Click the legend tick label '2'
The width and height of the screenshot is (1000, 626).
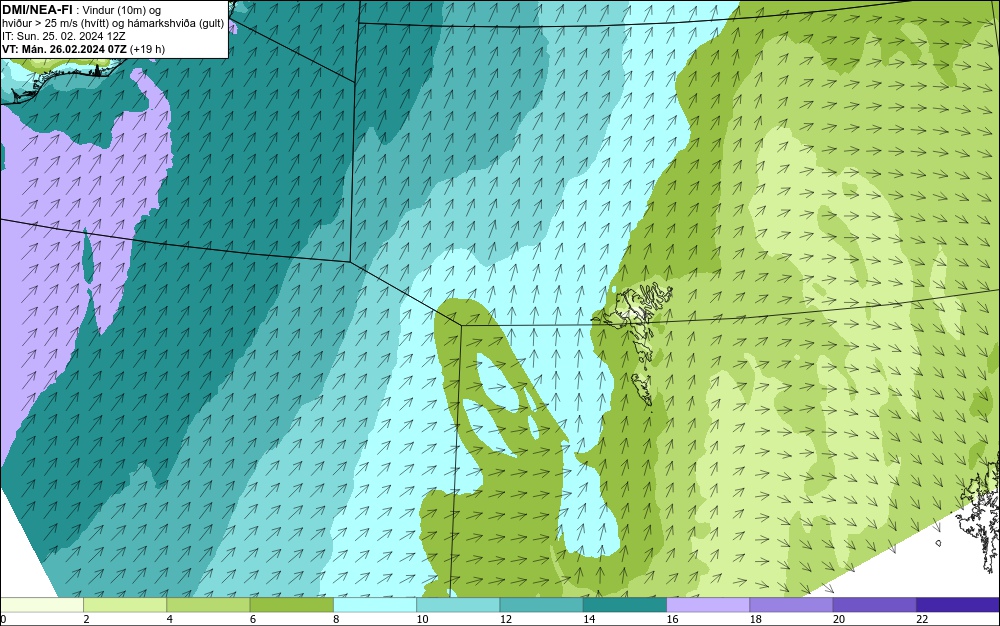[86, 619]
